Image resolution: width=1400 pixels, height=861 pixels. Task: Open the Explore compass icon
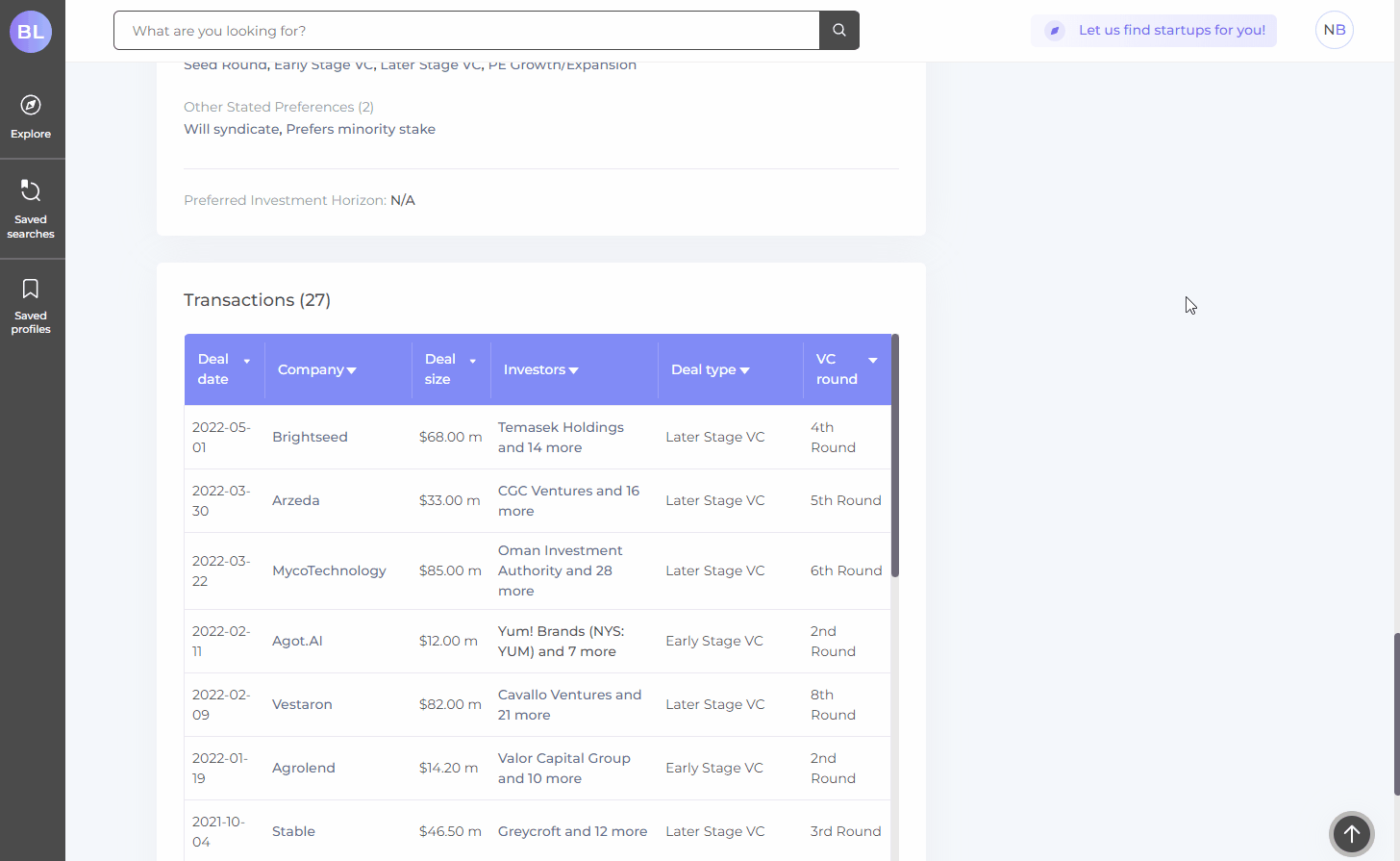(31, 106)
